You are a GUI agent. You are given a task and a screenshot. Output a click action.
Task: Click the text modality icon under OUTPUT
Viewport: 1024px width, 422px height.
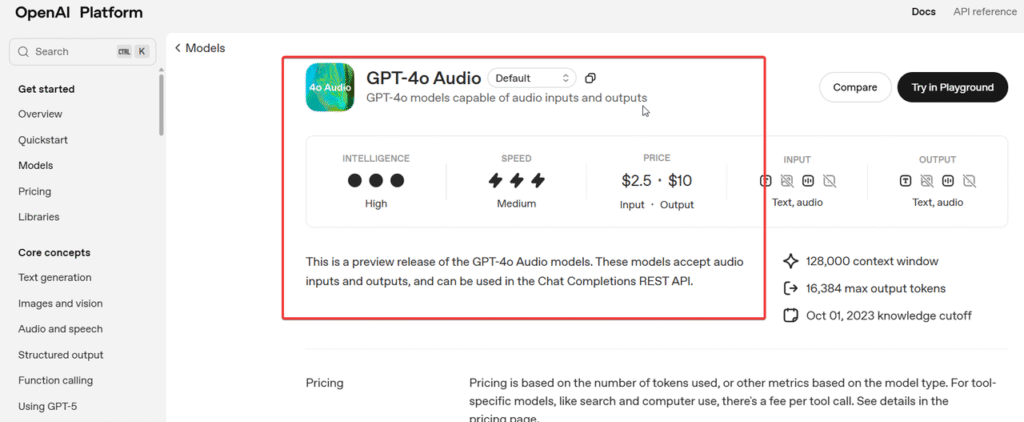pos(905,181)
